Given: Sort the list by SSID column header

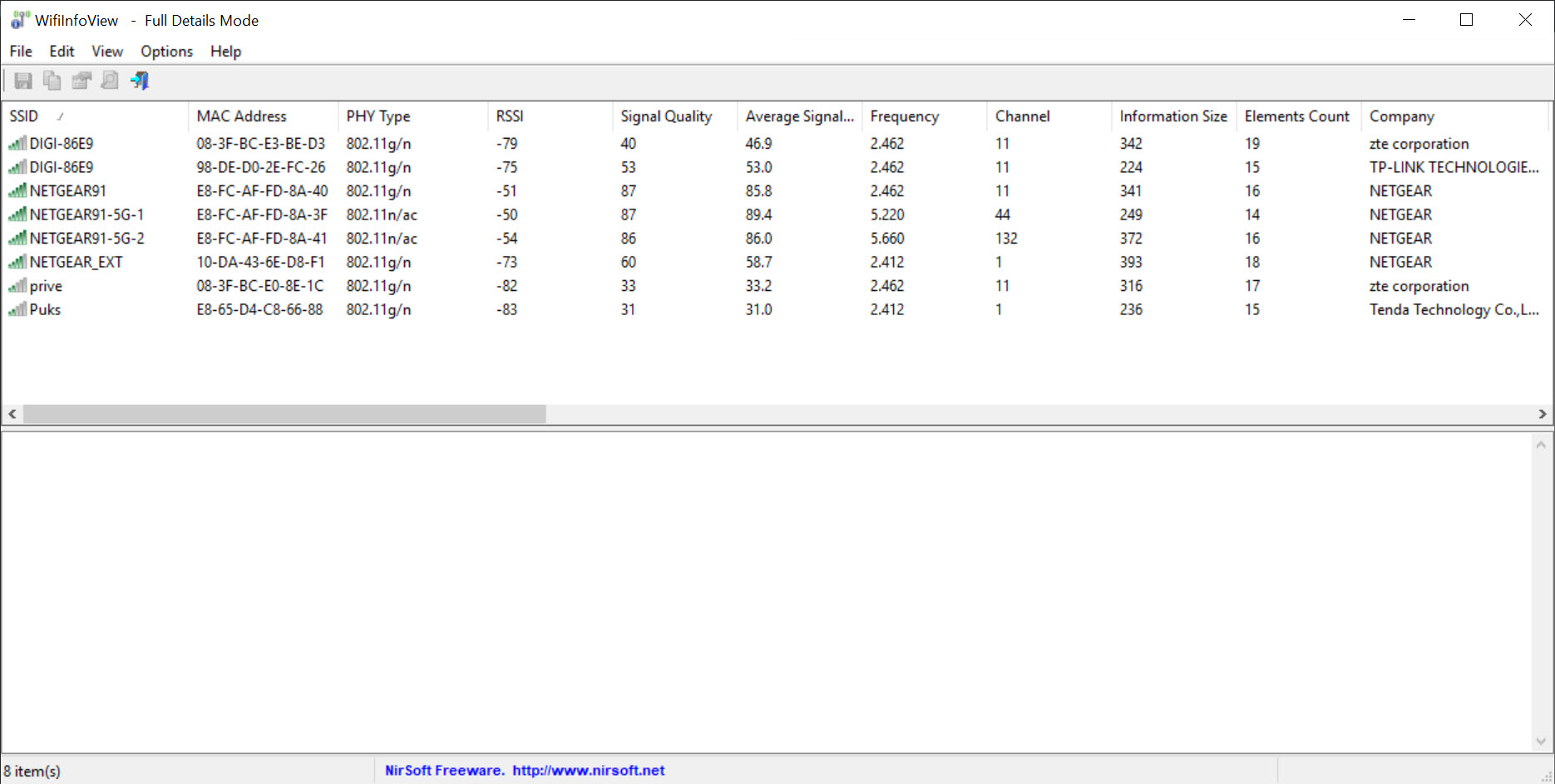Looking at the screenshot, I should 25,116.
